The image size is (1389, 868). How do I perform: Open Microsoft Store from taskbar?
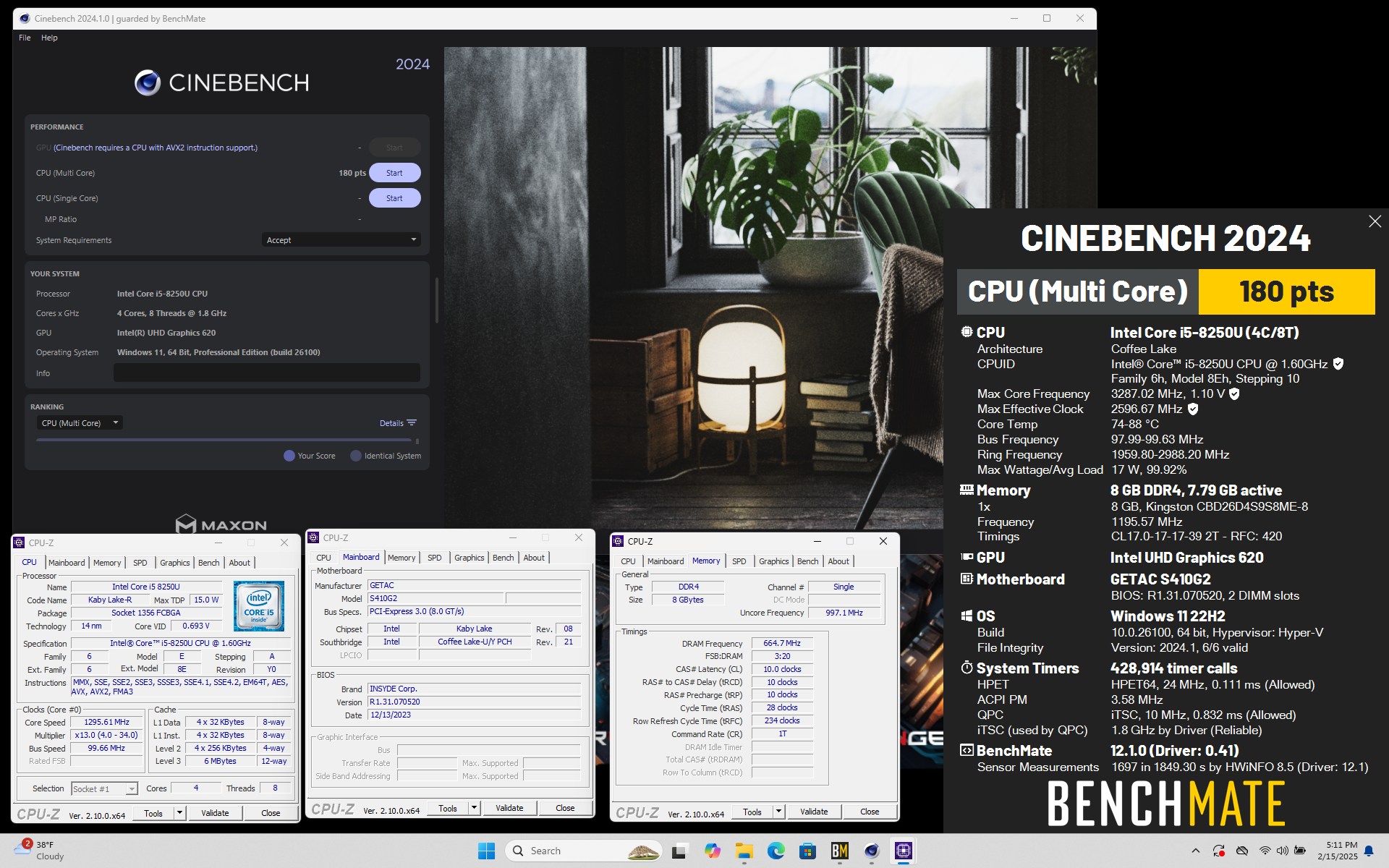pyautogui.click(x=807, y=851)
